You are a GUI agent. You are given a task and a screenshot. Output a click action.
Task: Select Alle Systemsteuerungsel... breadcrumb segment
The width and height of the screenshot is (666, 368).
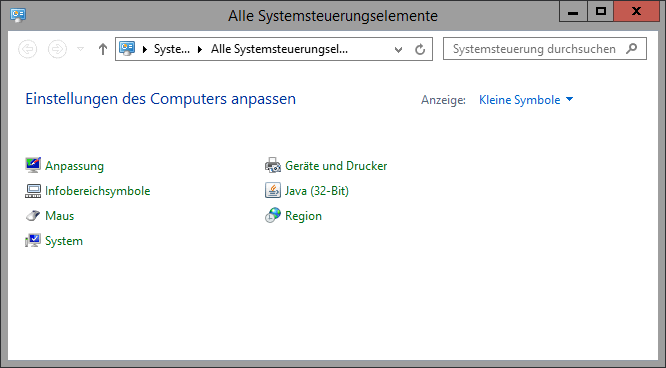pyautogui.click(x=279, y=49)
